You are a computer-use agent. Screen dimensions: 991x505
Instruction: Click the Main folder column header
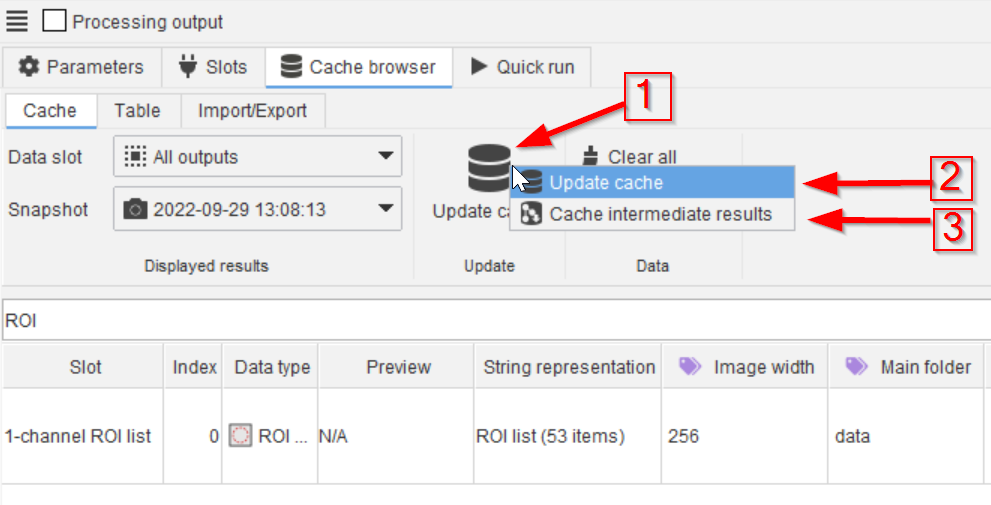906,367
